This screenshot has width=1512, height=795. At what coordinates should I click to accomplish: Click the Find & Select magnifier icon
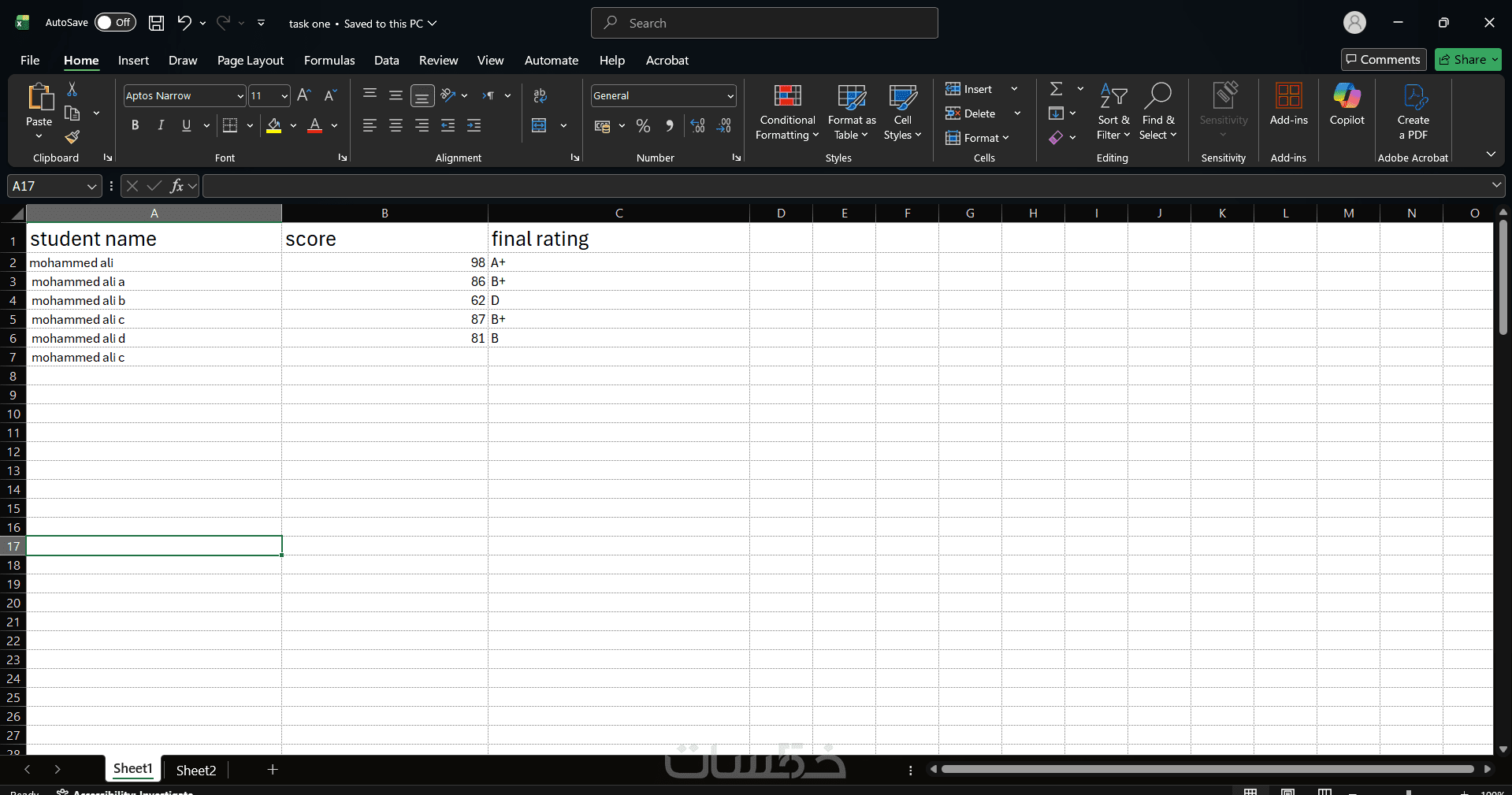pos(1157,96)
